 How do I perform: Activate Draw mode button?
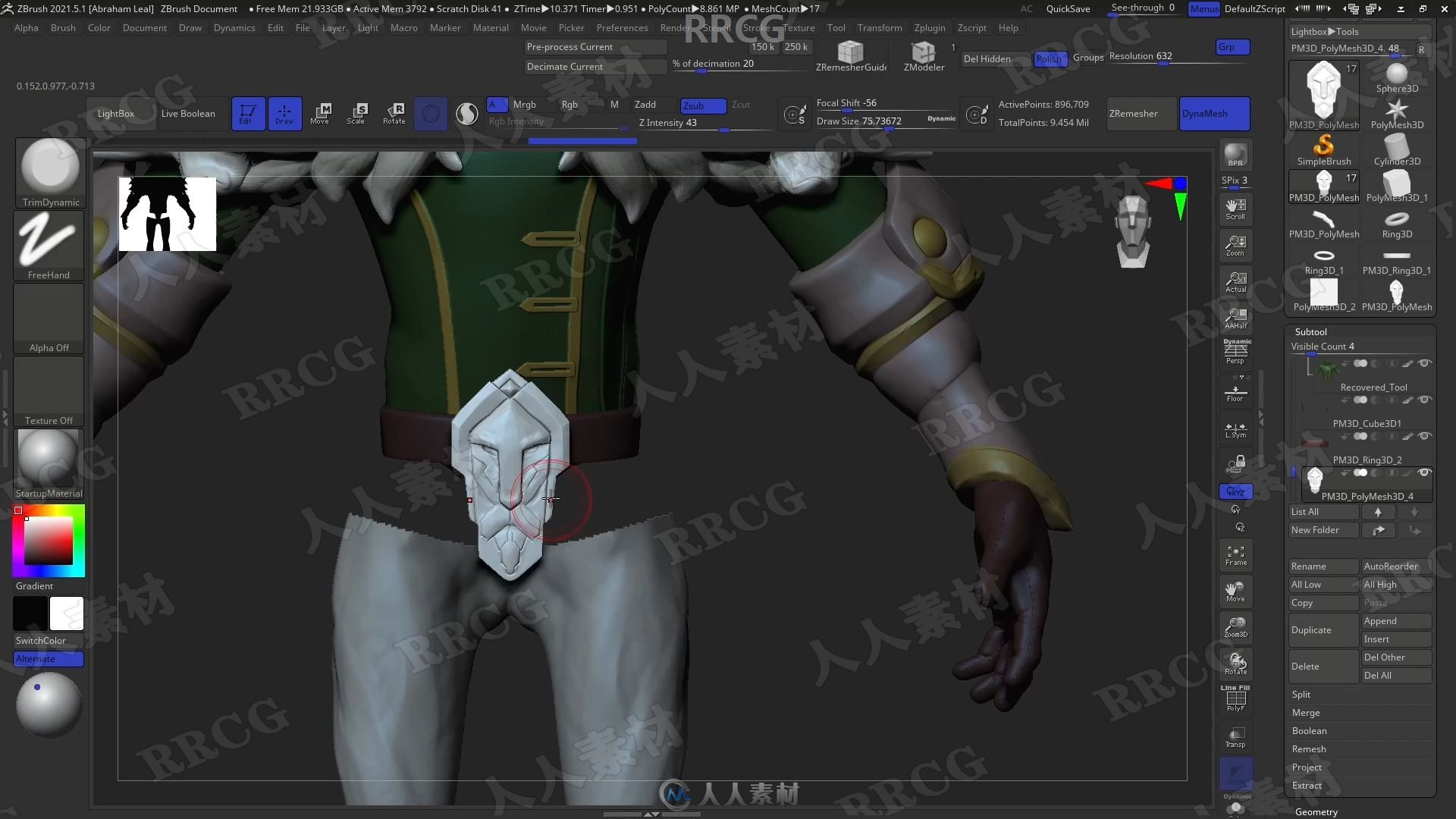click(284, 114)
